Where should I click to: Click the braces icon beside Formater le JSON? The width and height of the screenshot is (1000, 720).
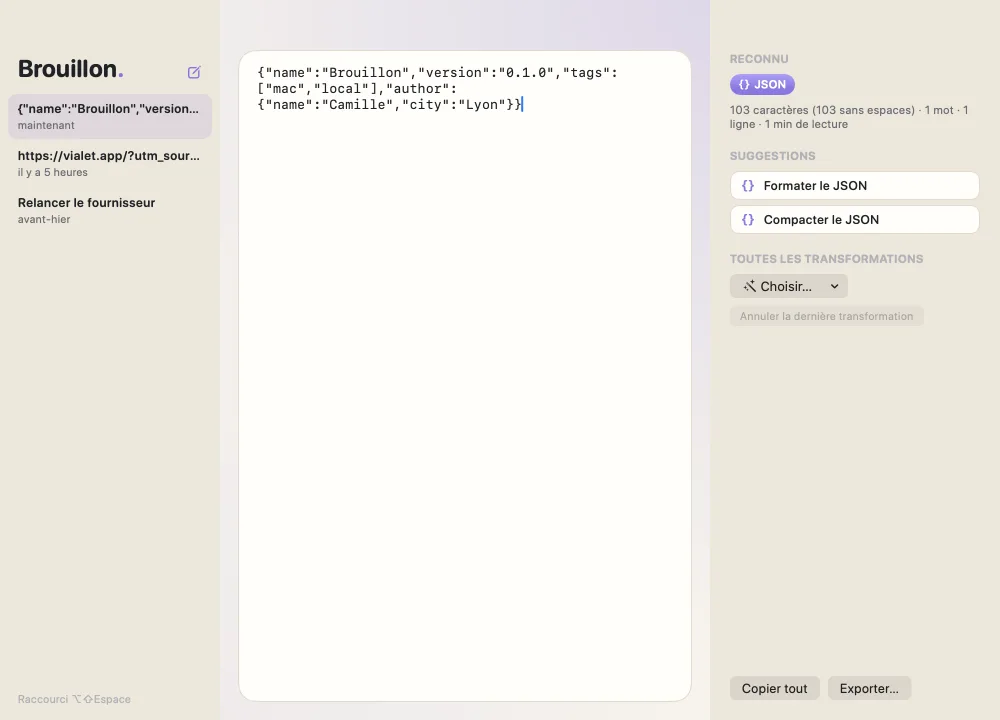747,186
